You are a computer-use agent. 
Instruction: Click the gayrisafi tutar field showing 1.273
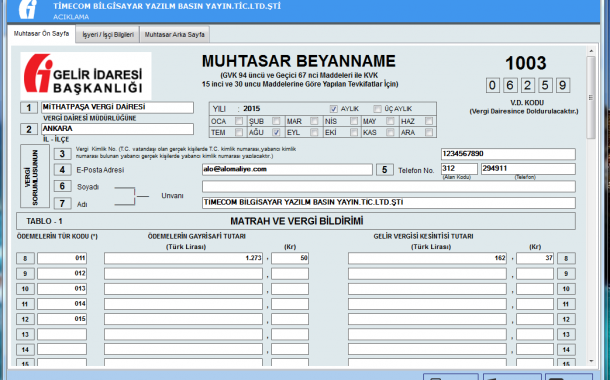point(183,258)
